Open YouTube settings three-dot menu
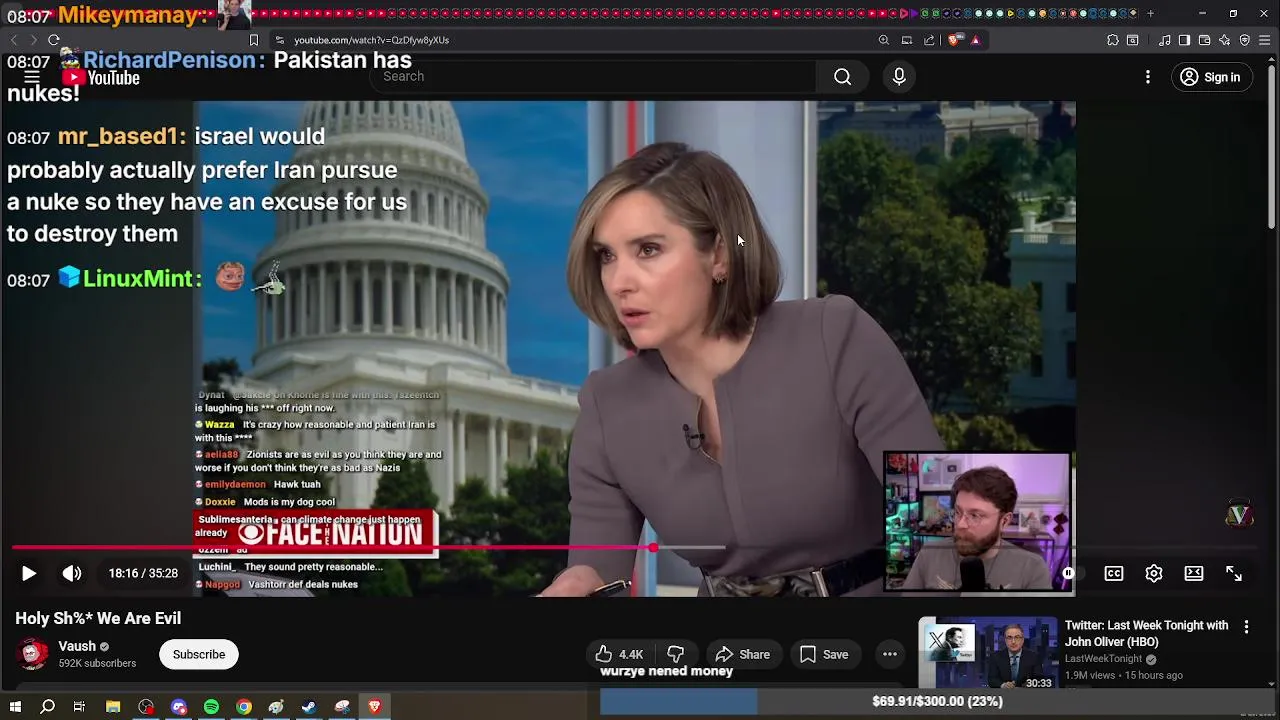The width and height of the screenshot is (1280, 720). pyautogui.click(x=1147, y=77)
